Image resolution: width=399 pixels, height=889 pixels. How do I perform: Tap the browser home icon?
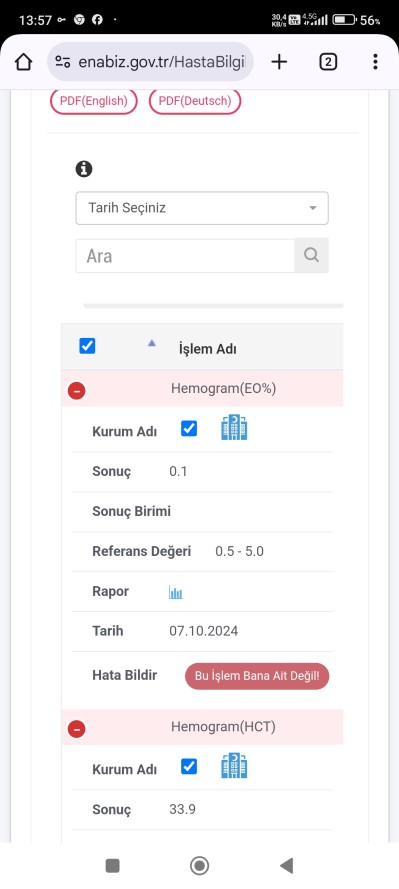click(23, 62)
